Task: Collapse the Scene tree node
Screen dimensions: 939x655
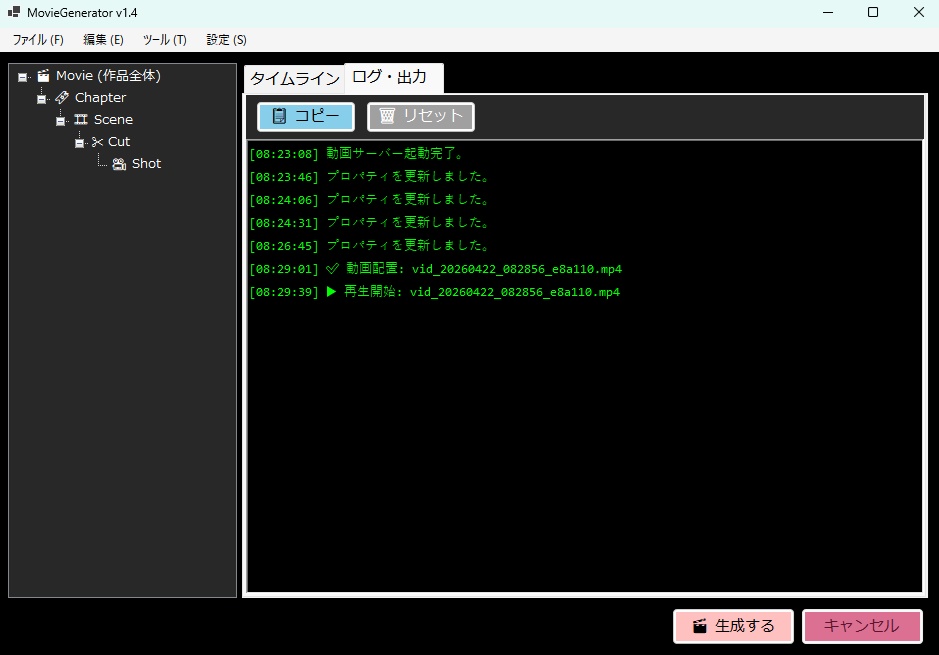Action: coord(60,122)
